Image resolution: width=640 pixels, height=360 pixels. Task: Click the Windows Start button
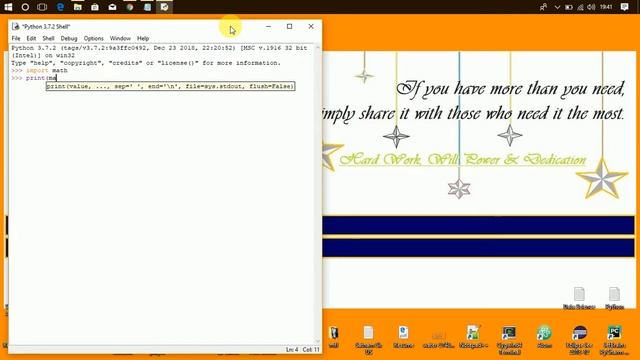click(8, 7)
